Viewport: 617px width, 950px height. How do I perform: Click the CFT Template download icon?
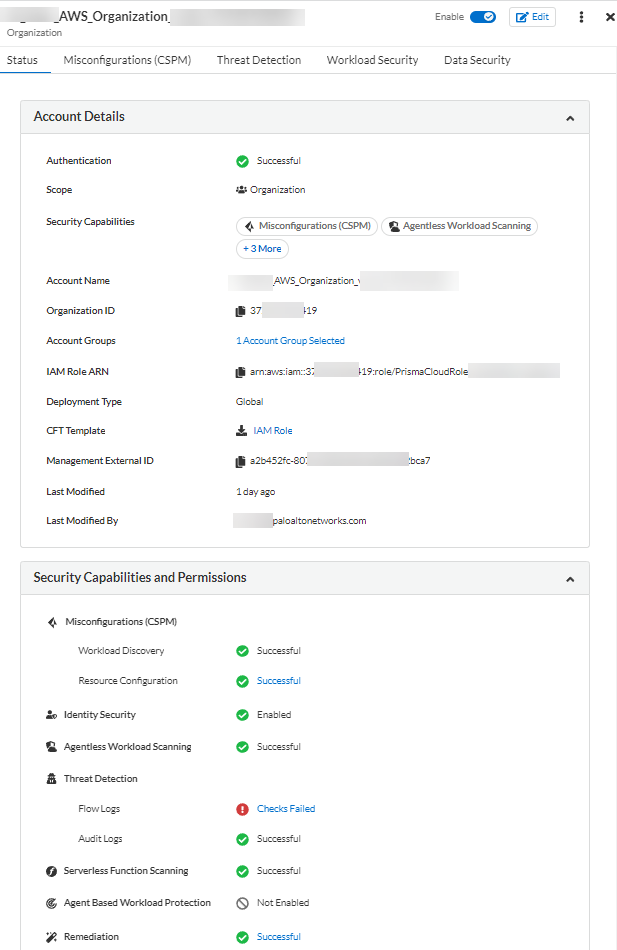pos(241,431)
